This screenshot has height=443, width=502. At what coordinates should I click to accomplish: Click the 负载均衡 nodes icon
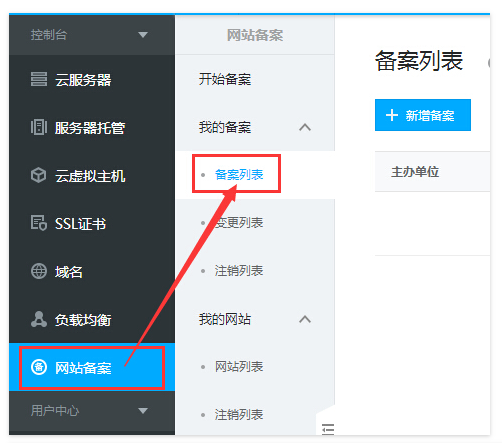39,319
